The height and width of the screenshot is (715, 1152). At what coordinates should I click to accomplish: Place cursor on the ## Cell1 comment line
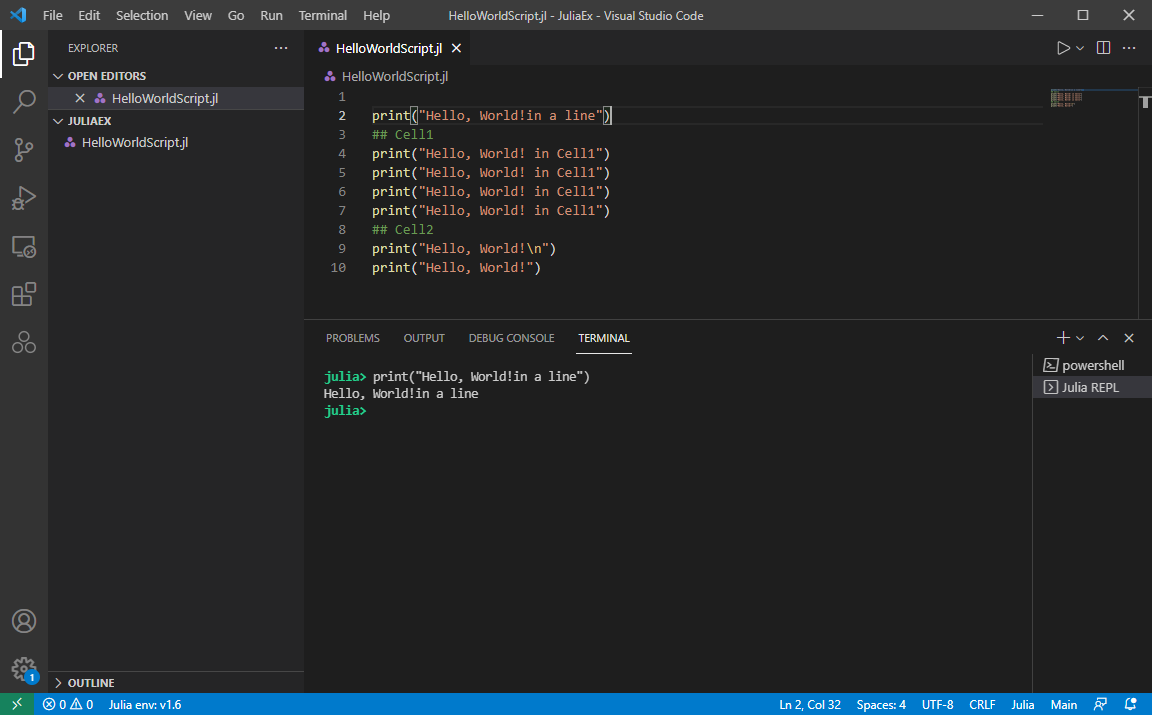tap(403, 134)
